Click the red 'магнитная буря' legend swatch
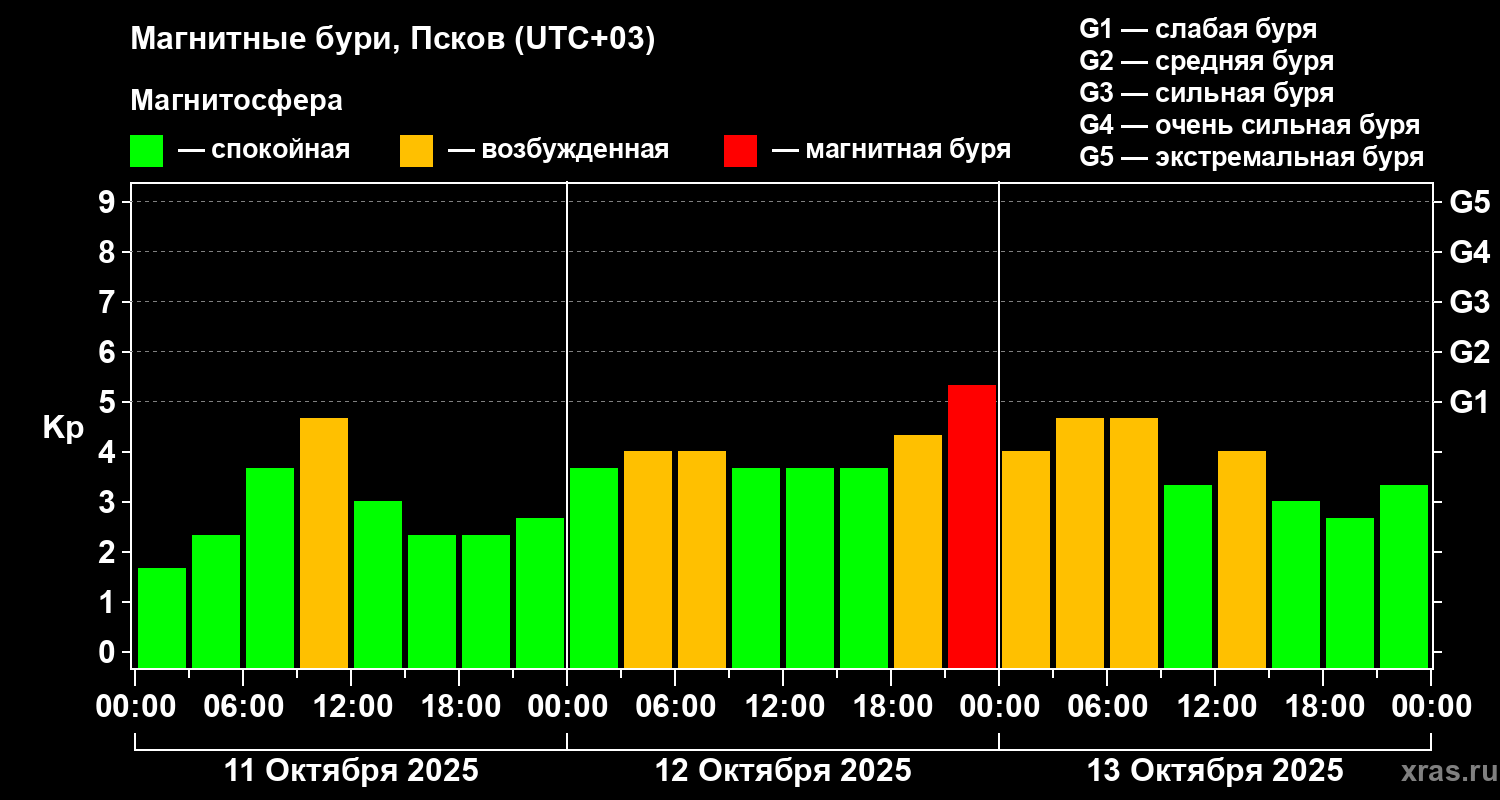This screenshot has height=800, width=1500. tap(741, 151)
